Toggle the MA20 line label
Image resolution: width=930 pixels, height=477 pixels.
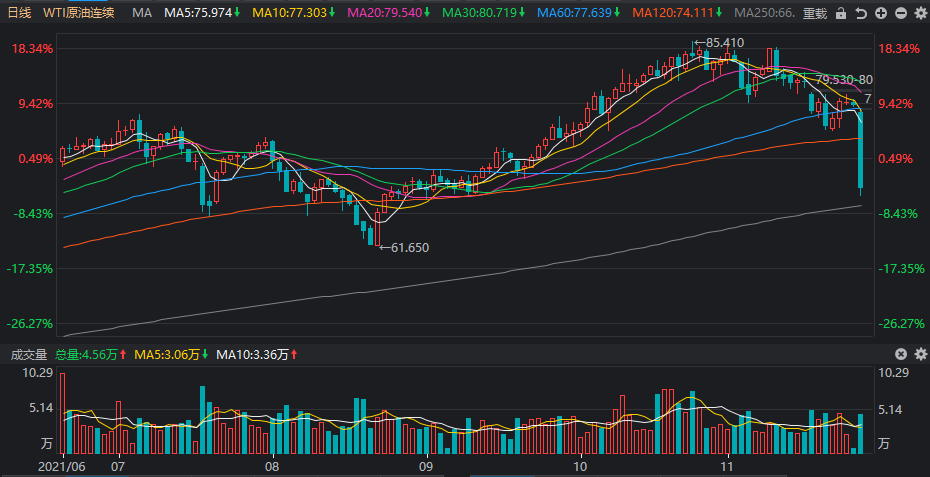[389, 12]
